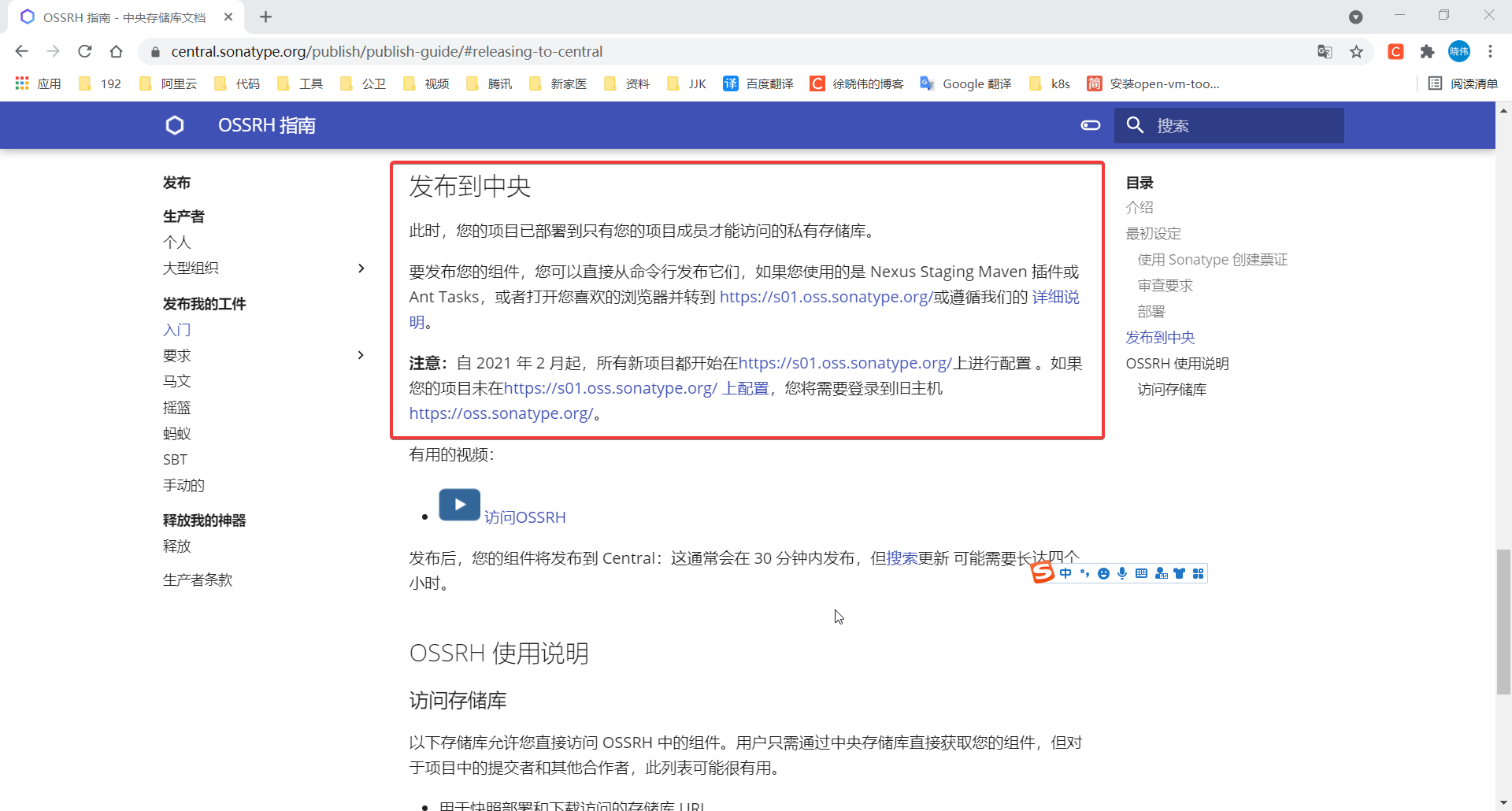Click the search magnifier icon
The height and width of the screenshot is (811, 1512).
click(x=1135, y=125)
